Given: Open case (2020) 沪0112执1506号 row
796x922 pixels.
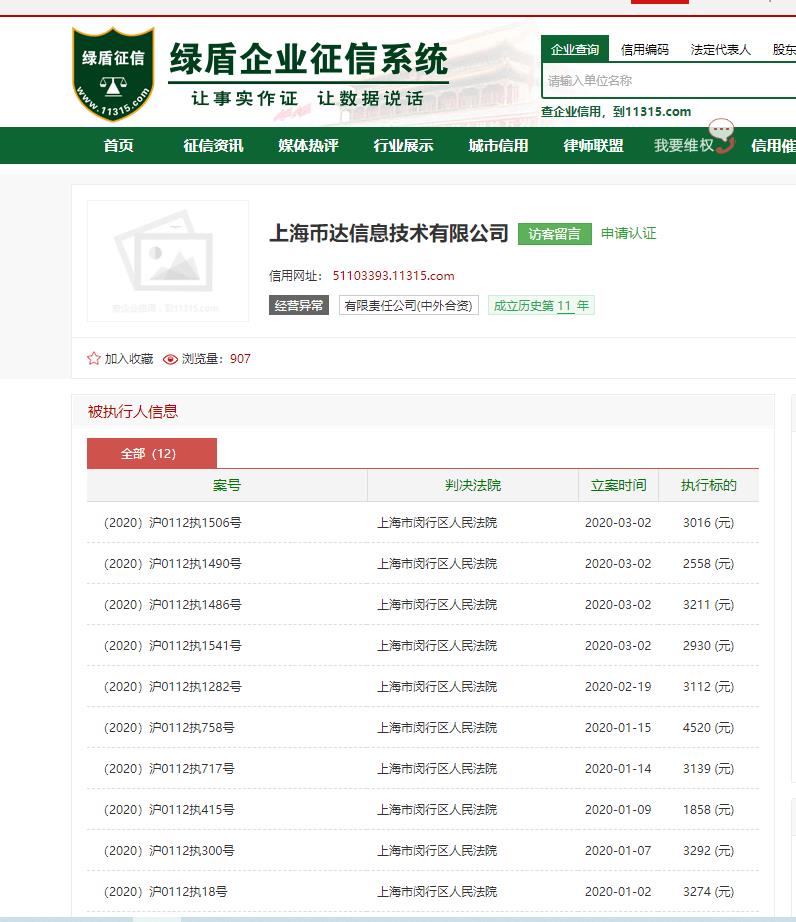Looking at the screenshot, I should pos(172,522).
